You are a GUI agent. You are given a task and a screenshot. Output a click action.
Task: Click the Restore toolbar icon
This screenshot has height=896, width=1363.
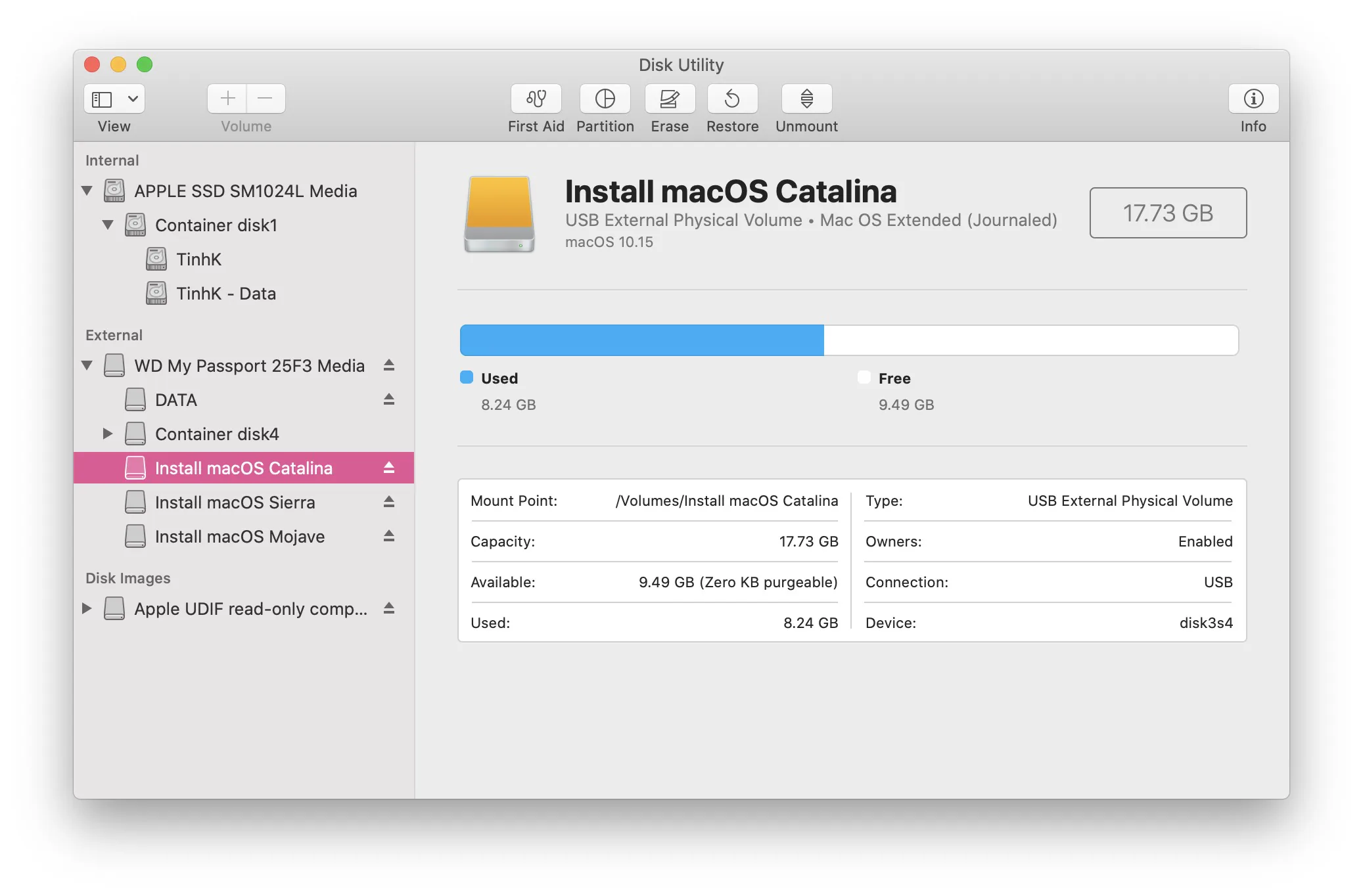[x=732, y=99]
